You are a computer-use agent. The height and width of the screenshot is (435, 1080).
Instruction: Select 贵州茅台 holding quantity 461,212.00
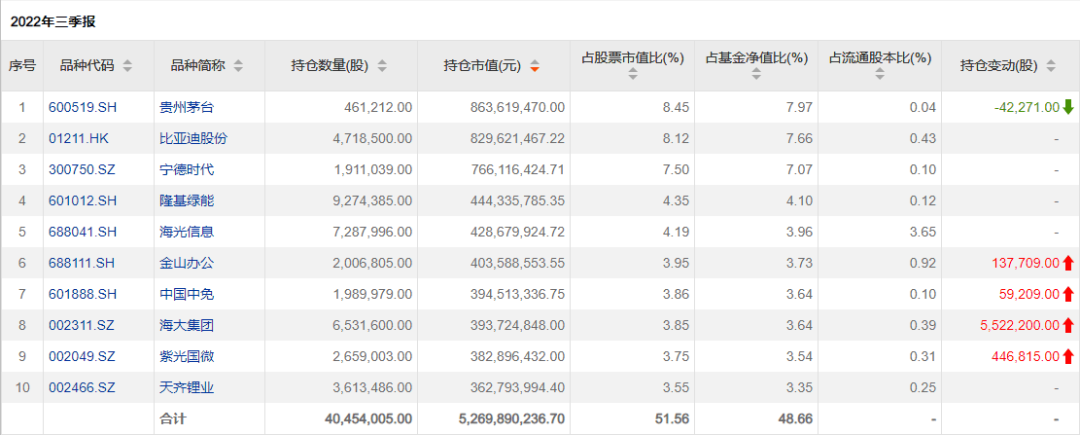pyautogui.click(x=377, y=107)
